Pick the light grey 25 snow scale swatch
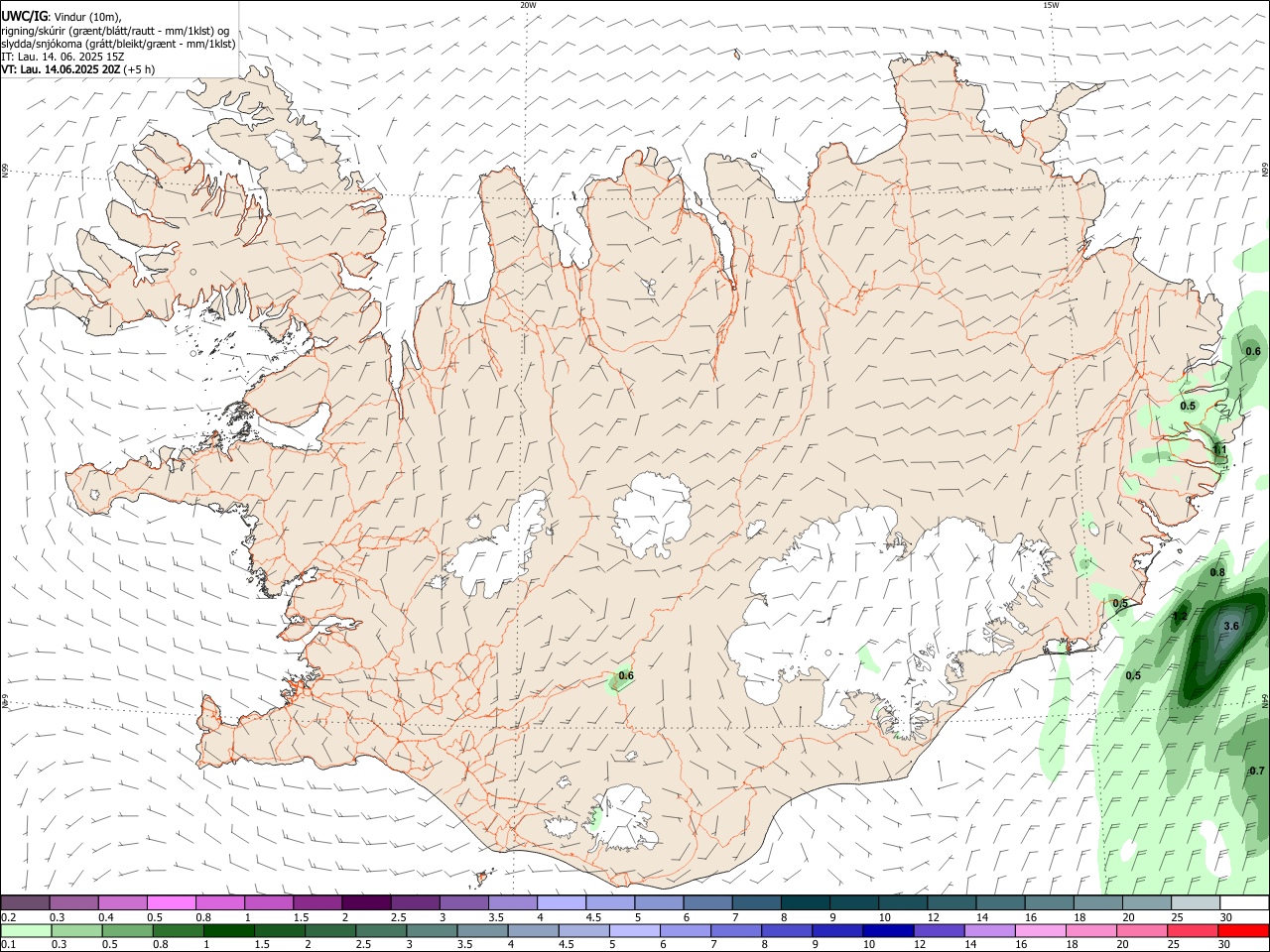This screenshot has height=952, width=1270. [1196, 902]
